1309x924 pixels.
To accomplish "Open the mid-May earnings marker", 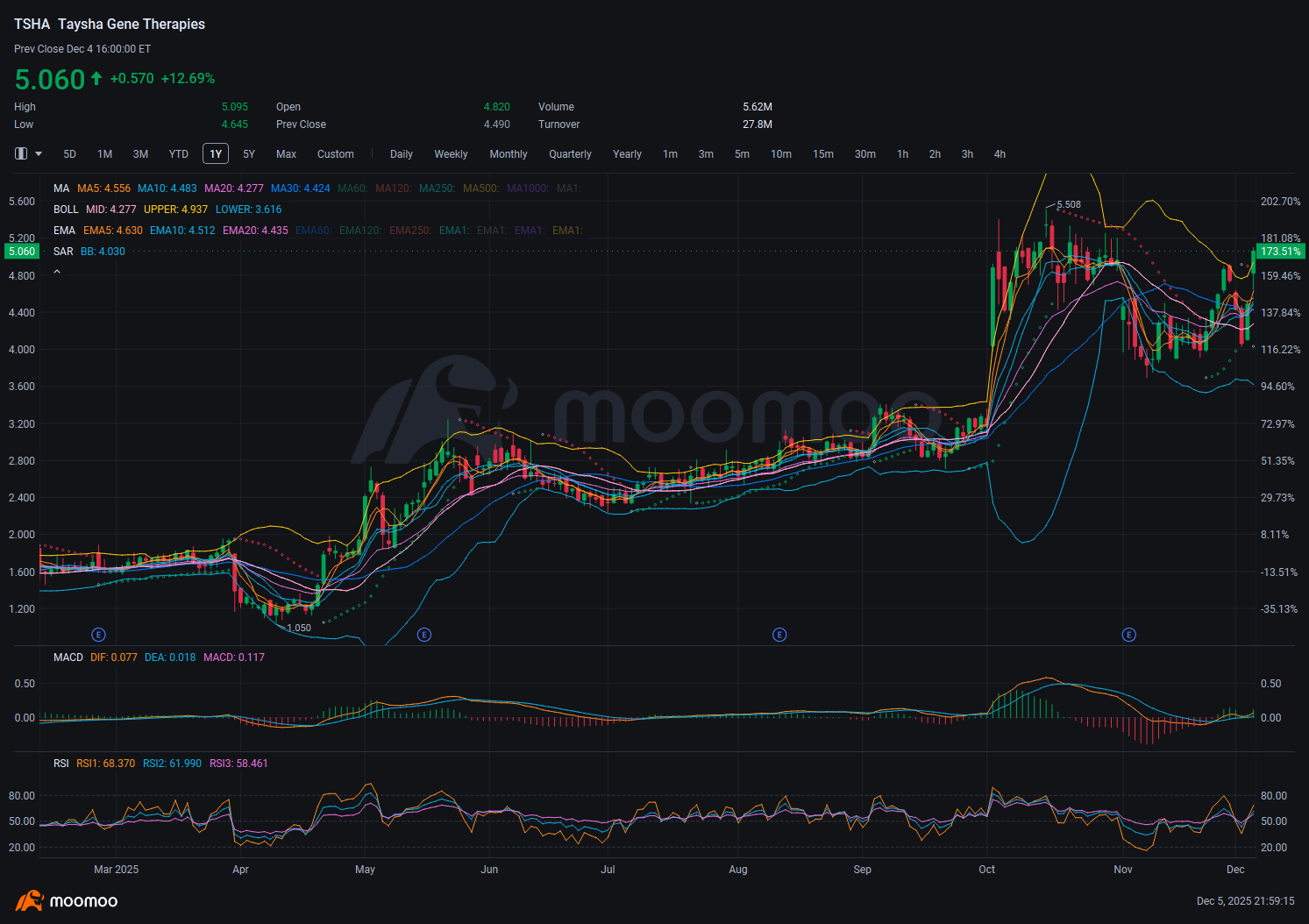I will (424, 634).
